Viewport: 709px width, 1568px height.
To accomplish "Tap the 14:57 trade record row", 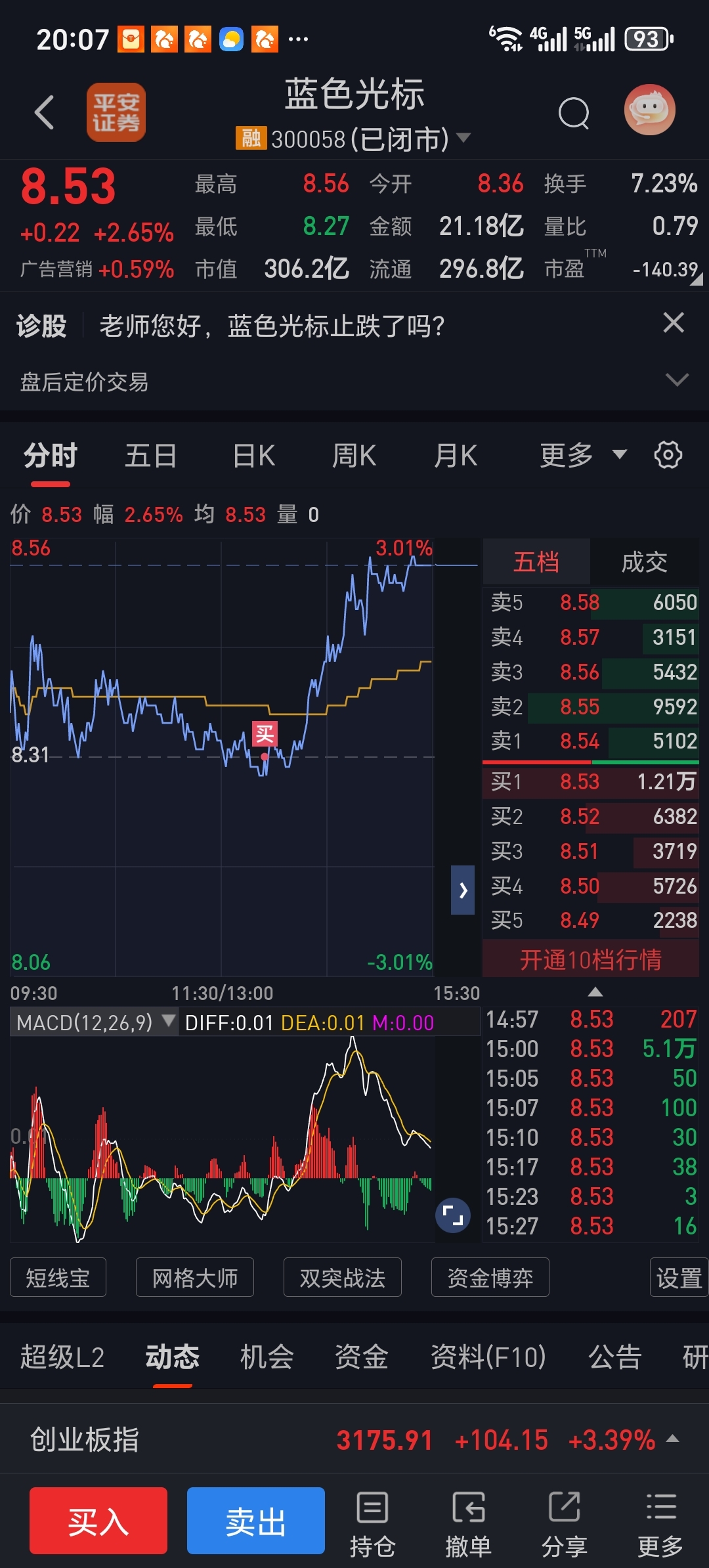I will click(x=591, y=1019).
